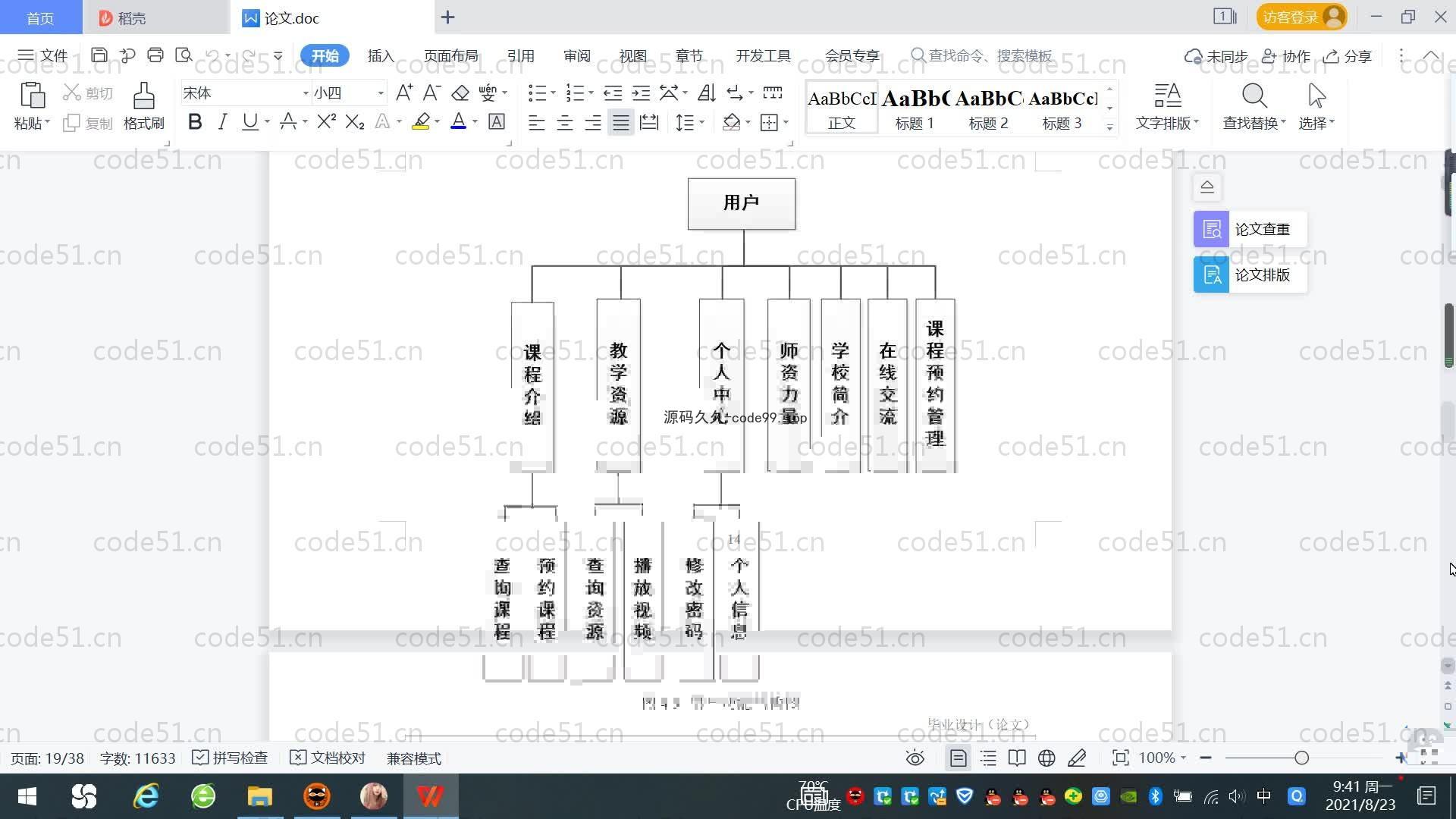Click the Collaborate button
This screenshot has width=1456, height=819.
[1286, 56]
